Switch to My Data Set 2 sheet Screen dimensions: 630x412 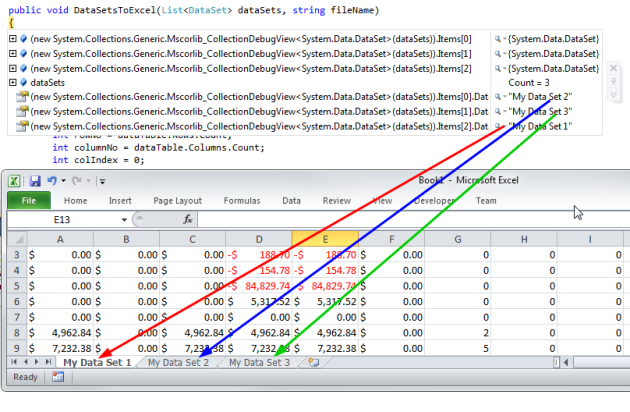(178, 363)
